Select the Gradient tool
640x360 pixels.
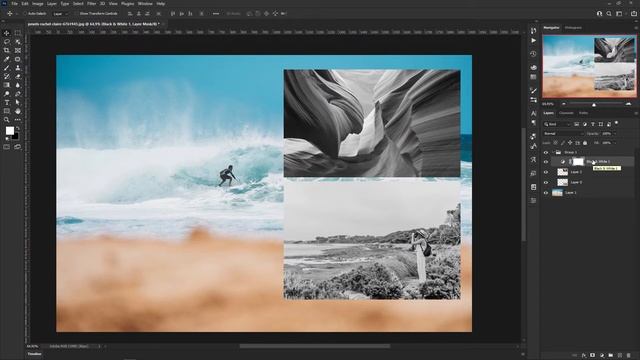click(x=7, y=85)
